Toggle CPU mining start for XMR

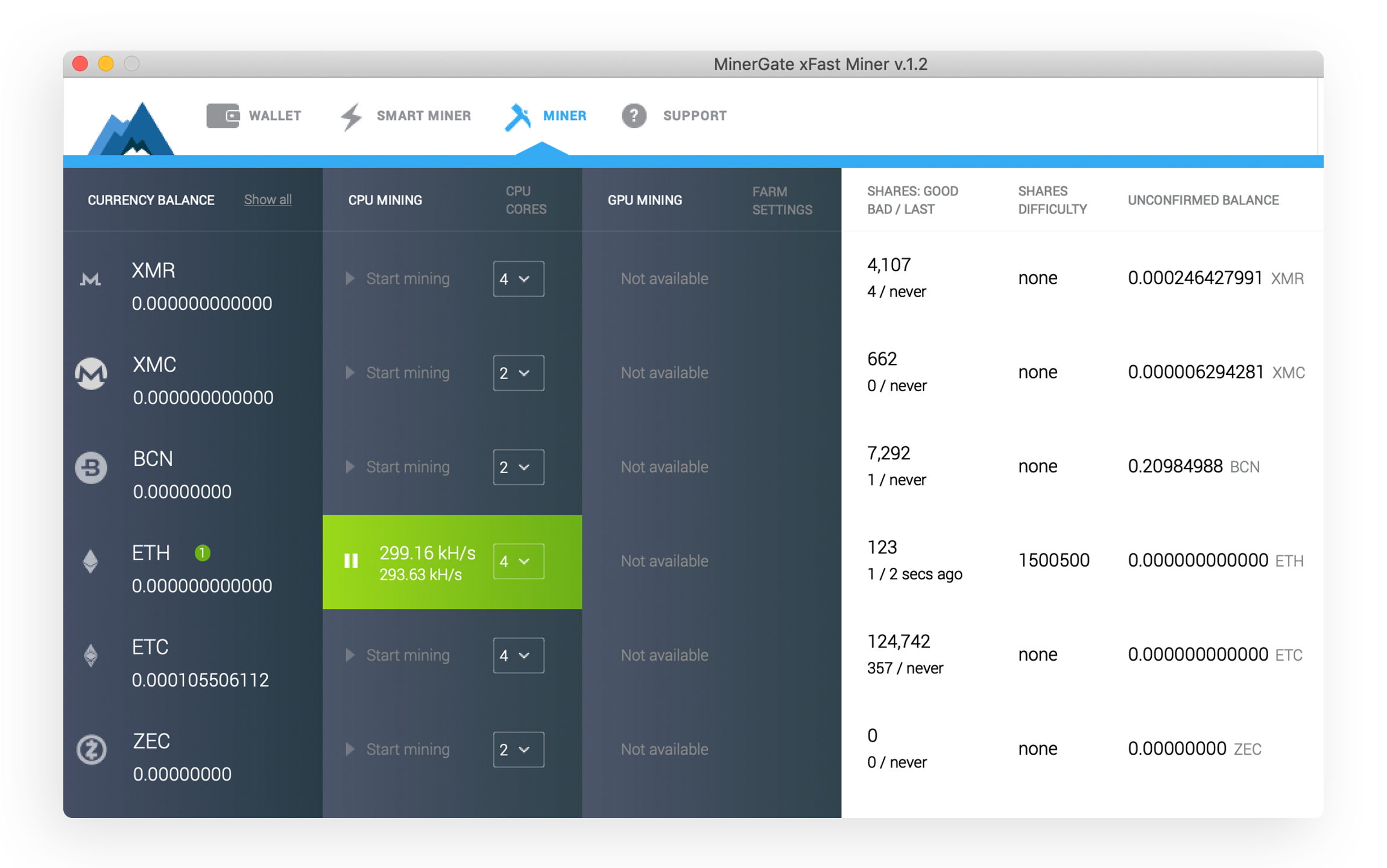tap(400, 278)
